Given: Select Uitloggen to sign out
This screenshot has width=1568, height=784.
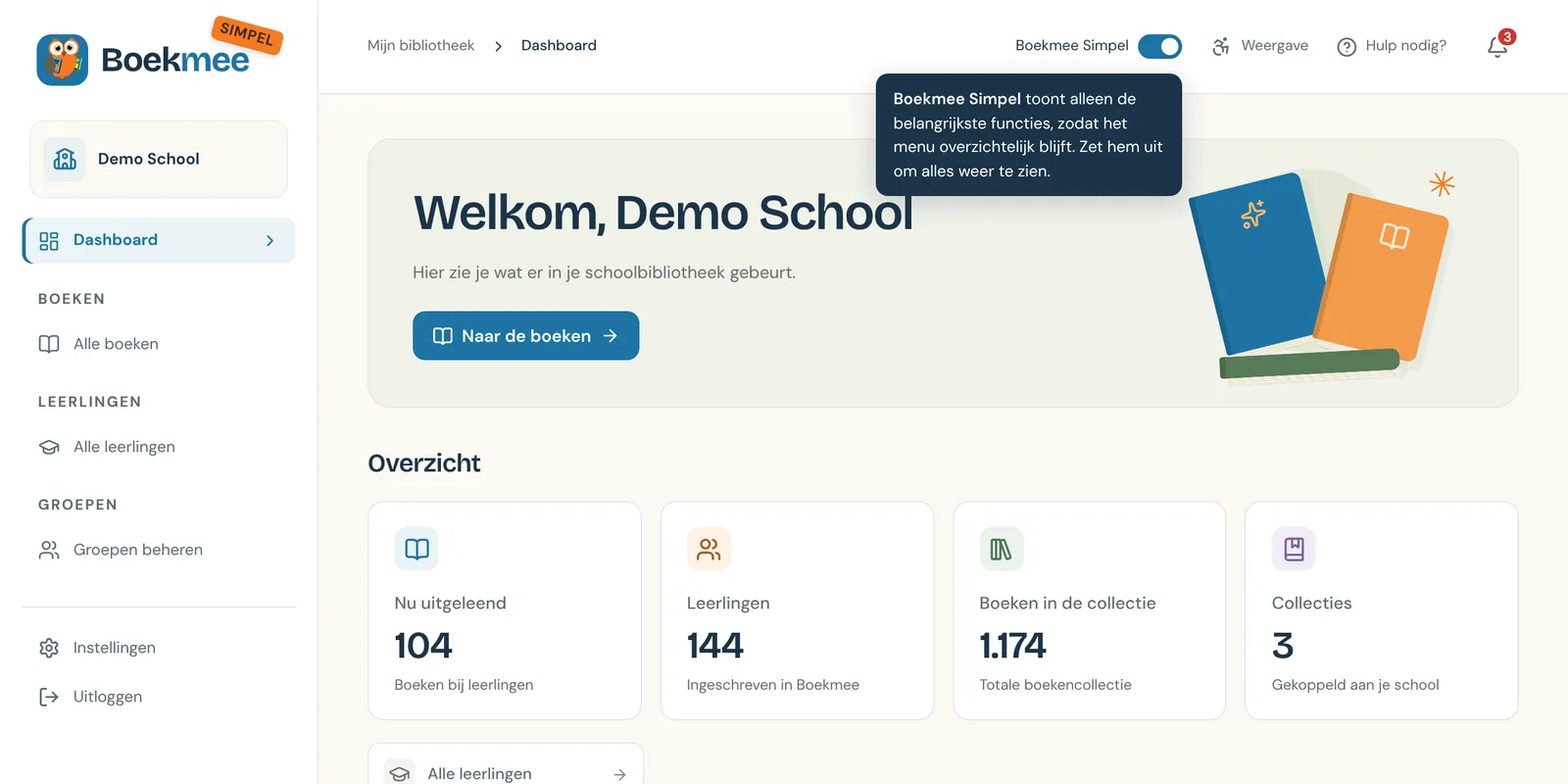Looking at the screenshot, I should click(159, 697).
